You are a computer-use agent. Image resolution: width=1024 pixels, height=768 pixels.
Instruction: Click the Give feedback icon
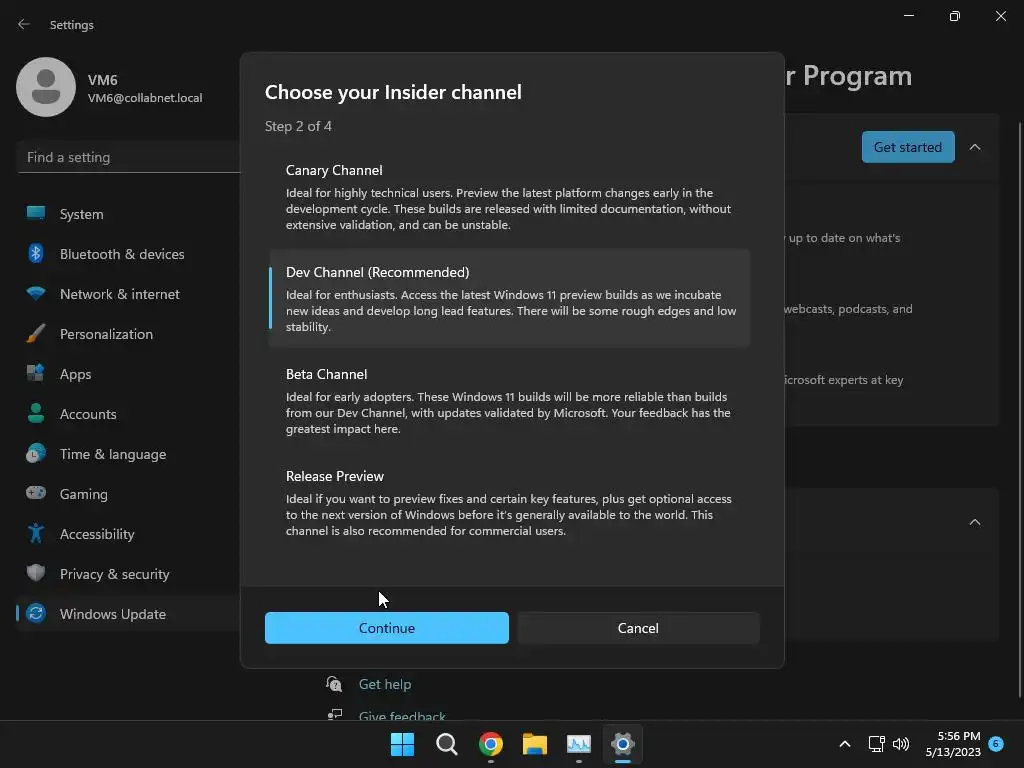[x=334, y=714]
